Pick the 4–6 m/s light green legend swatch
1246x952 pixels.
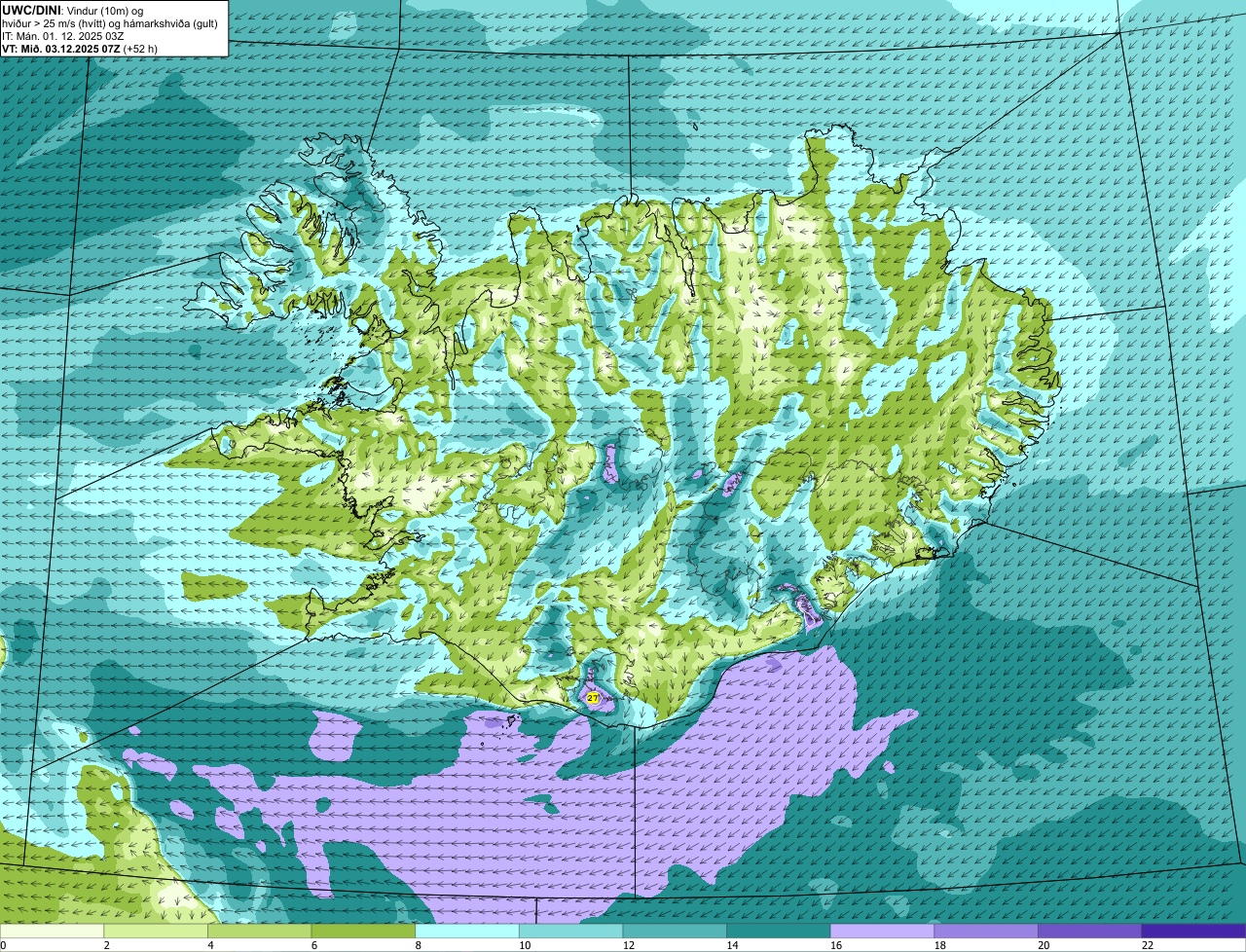(x=259, y=931)
